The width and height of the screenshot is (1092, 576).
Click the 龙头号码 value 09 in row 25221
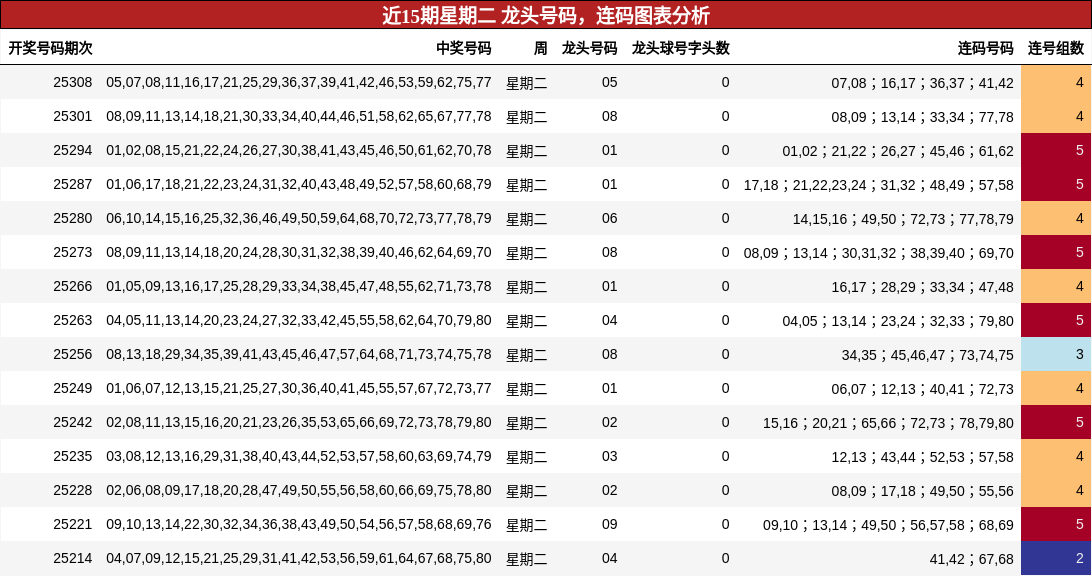pos(609,524)
